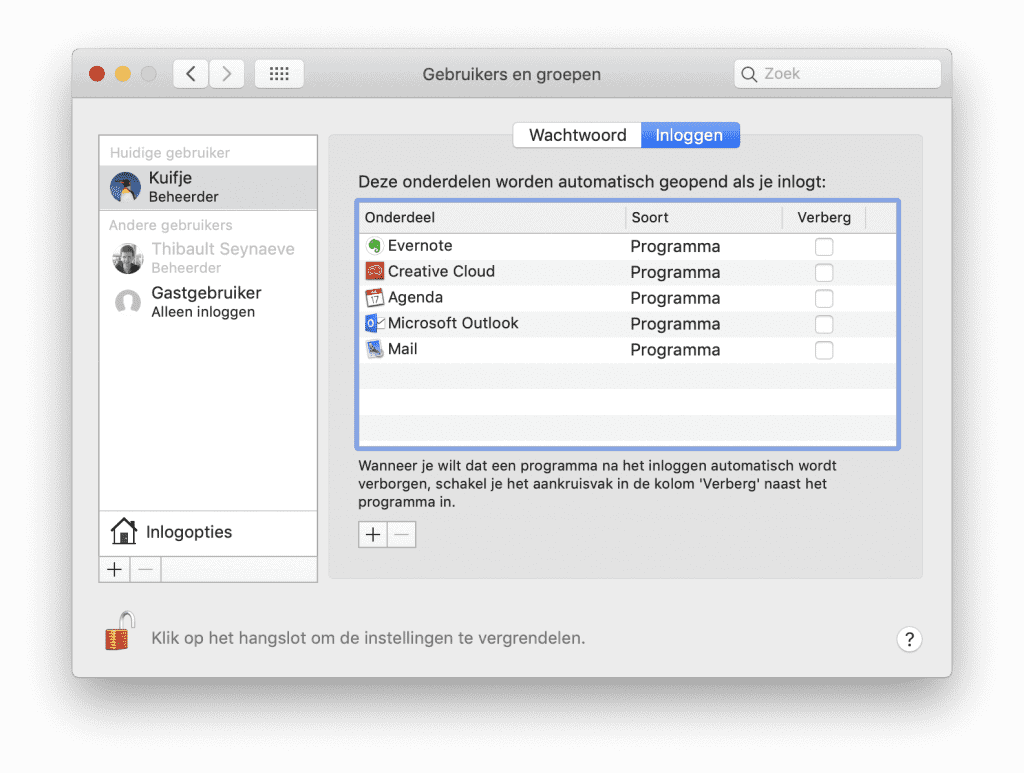Open Inlogopties

coord(208,532)
